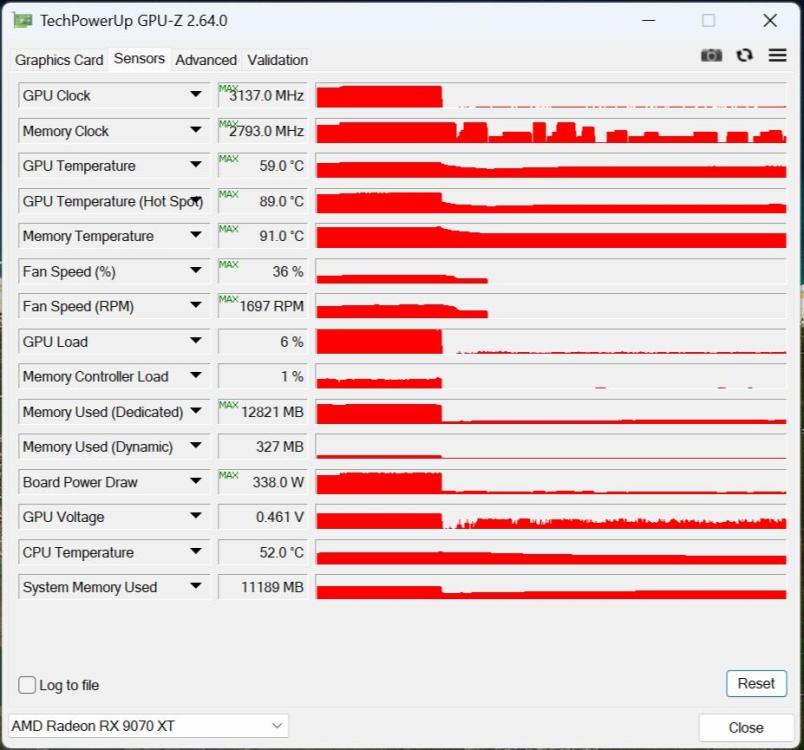
Task: Click the CPU Temperature history graph
Action: (x=551, y=552)
